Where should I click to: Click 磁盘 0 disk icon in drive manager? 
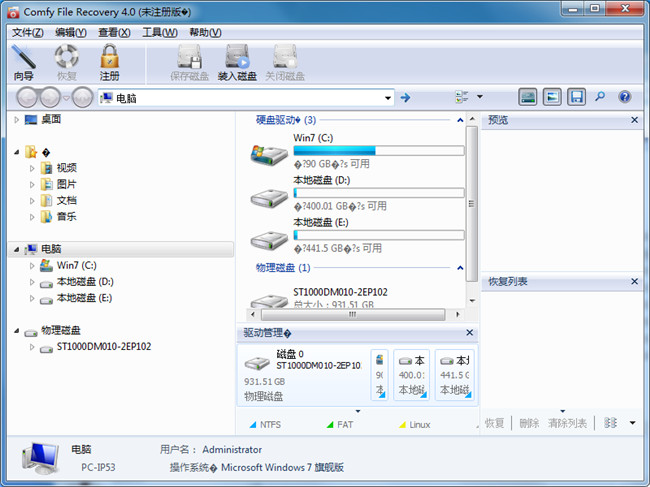(257, 363)
